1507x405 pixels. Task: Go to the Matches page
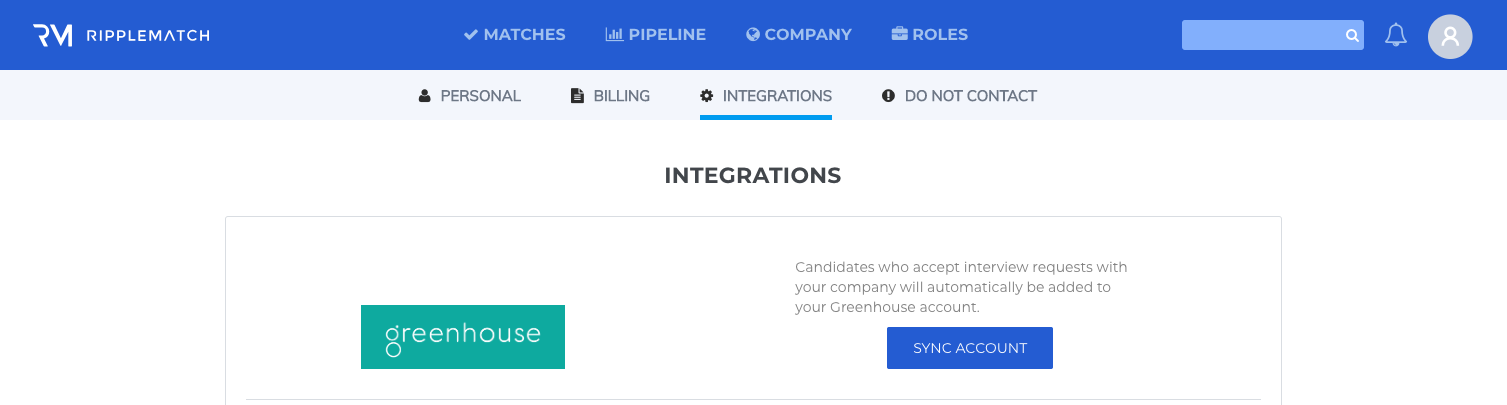point(515,35)
